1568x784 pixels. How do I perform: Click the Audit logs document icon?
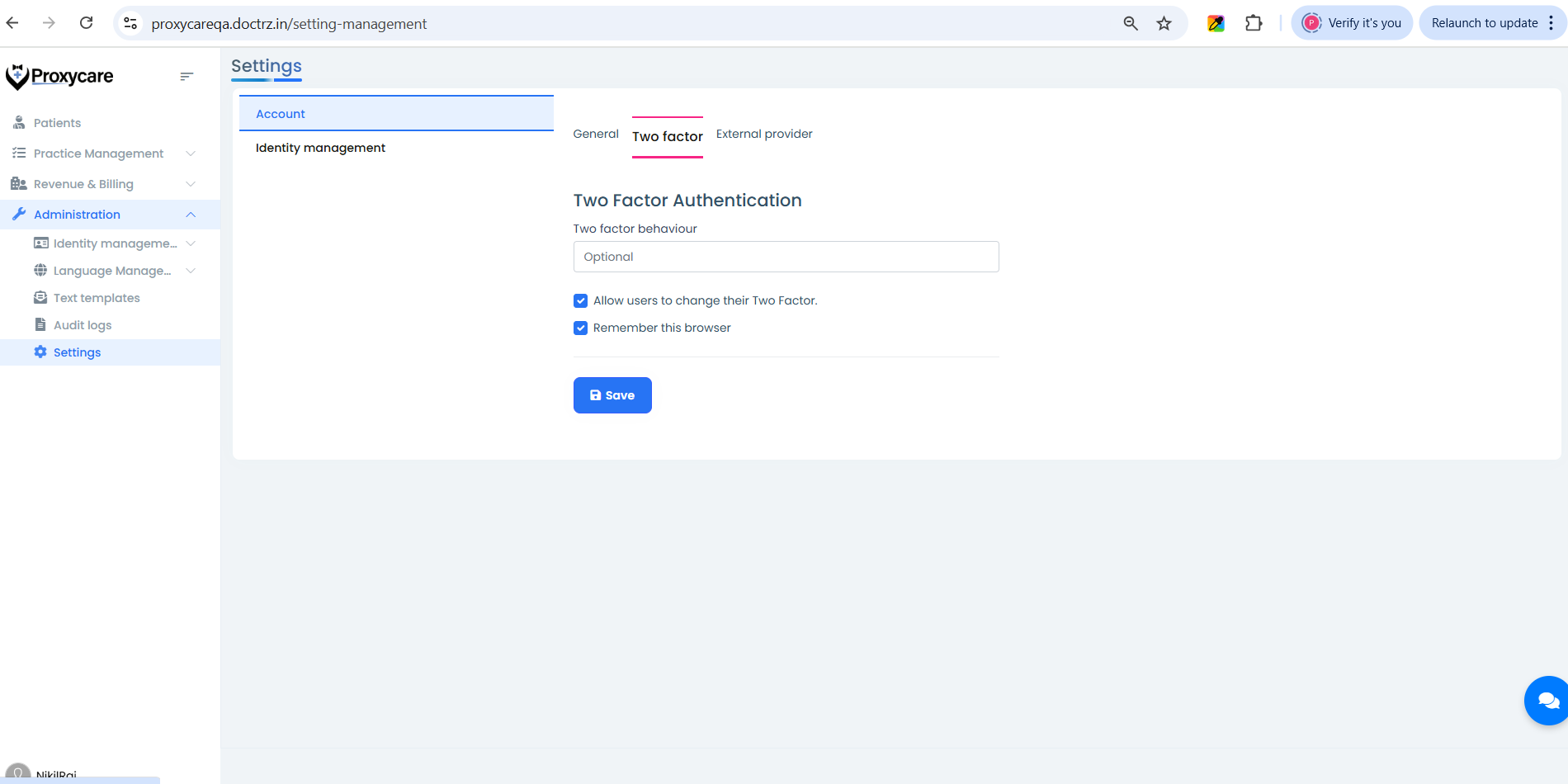pos(40,325)
